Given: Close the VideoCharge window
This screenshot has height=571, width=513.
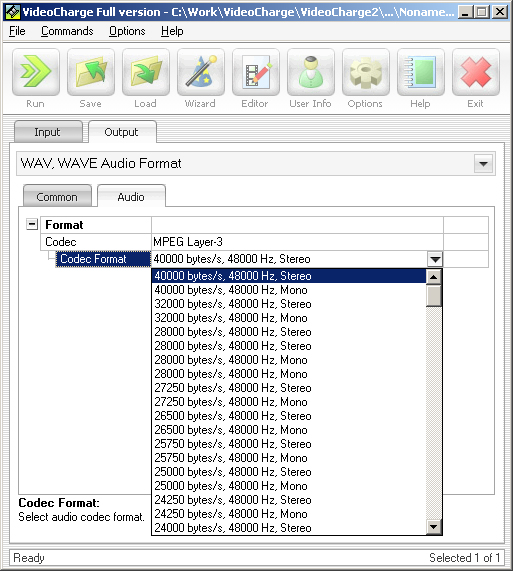Looking at the screenshot, I should (500, 12).
